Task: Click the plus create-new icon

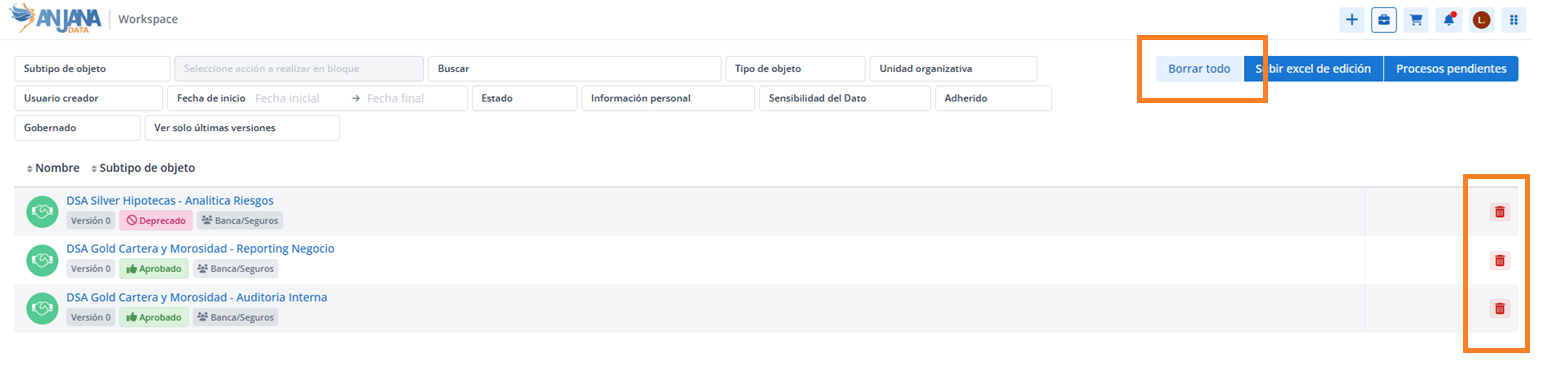Action: pyautogui.click(x=1352, y=20)
